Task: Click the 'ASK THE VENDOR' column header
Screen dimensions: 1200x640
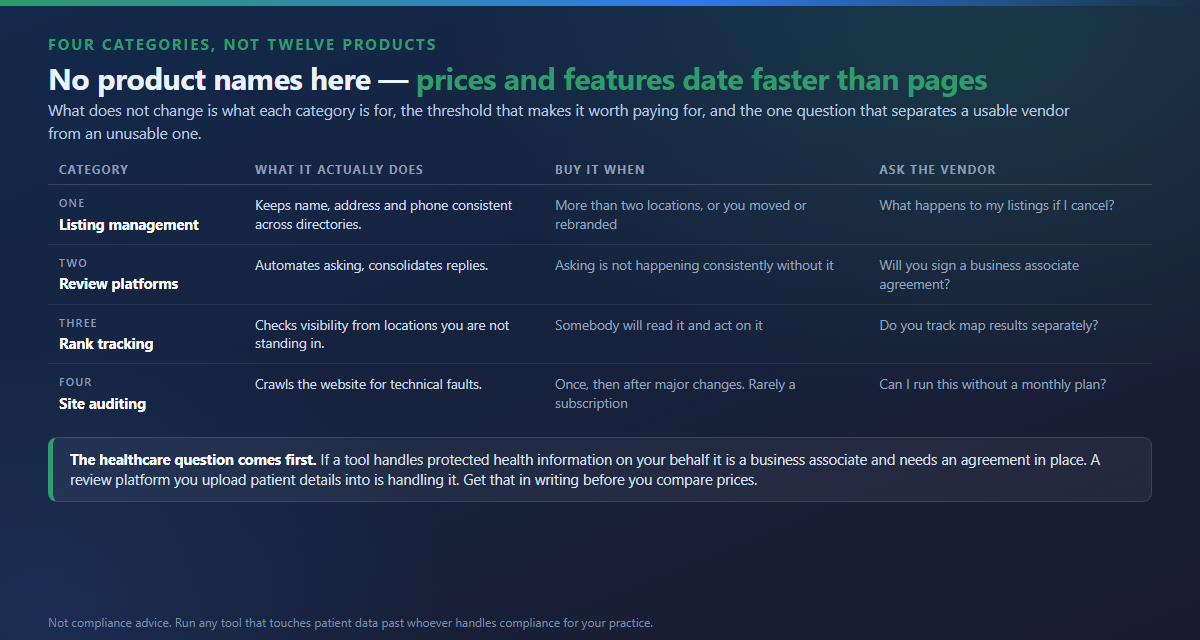Action: [938, 170]
